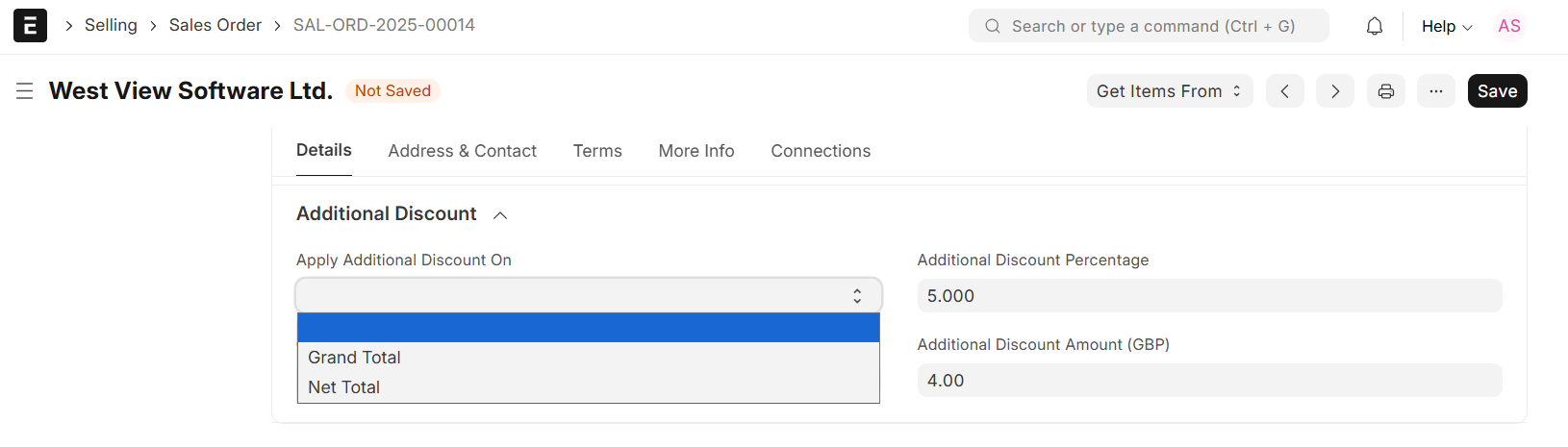Save the sales order
Screen dimensions: 1568x447
pos(1497,91)
